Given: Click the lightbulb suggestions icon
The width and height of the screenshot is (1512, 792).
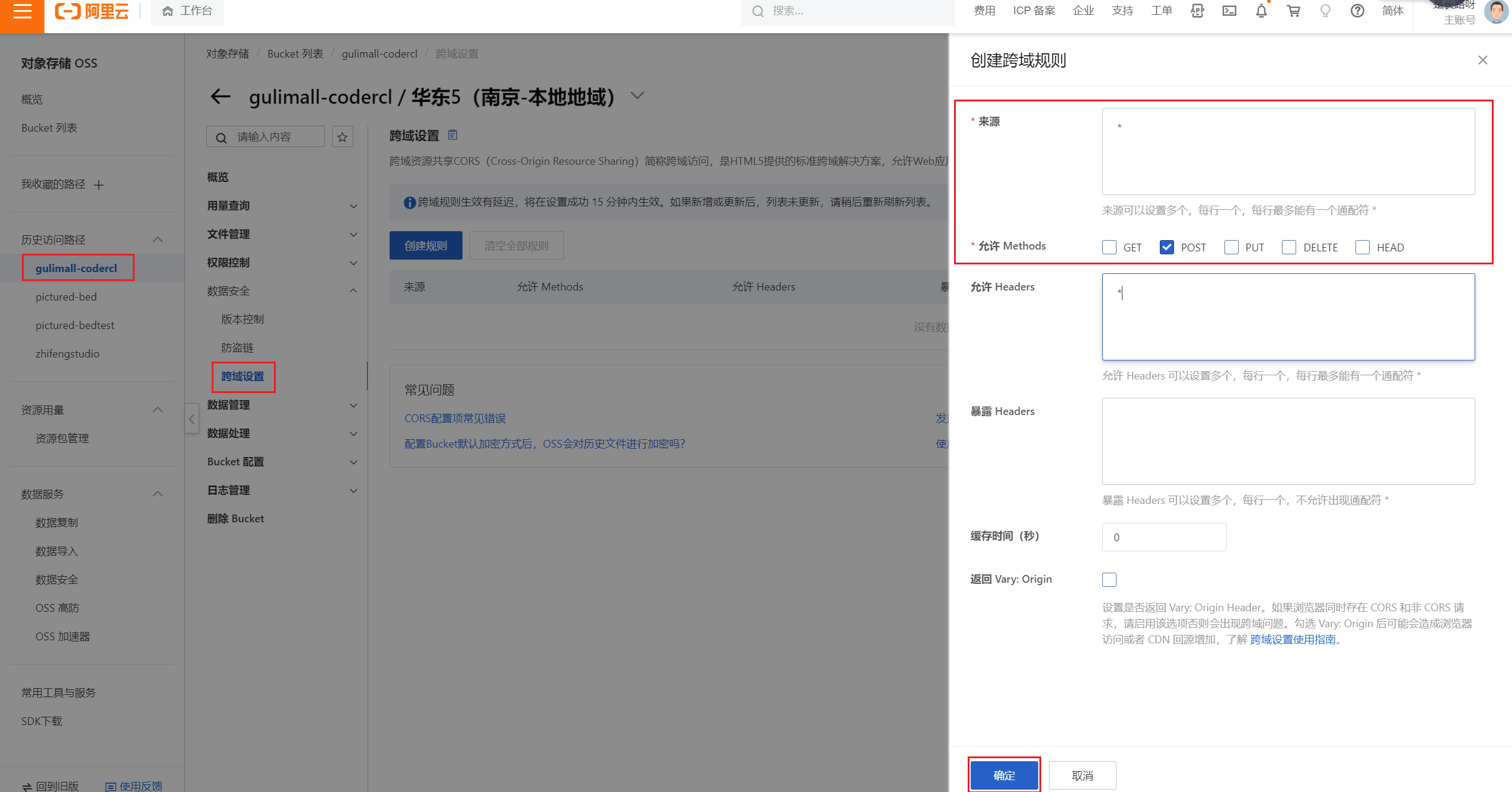Looking at the screenshot, I should [x=1325, y=11].
